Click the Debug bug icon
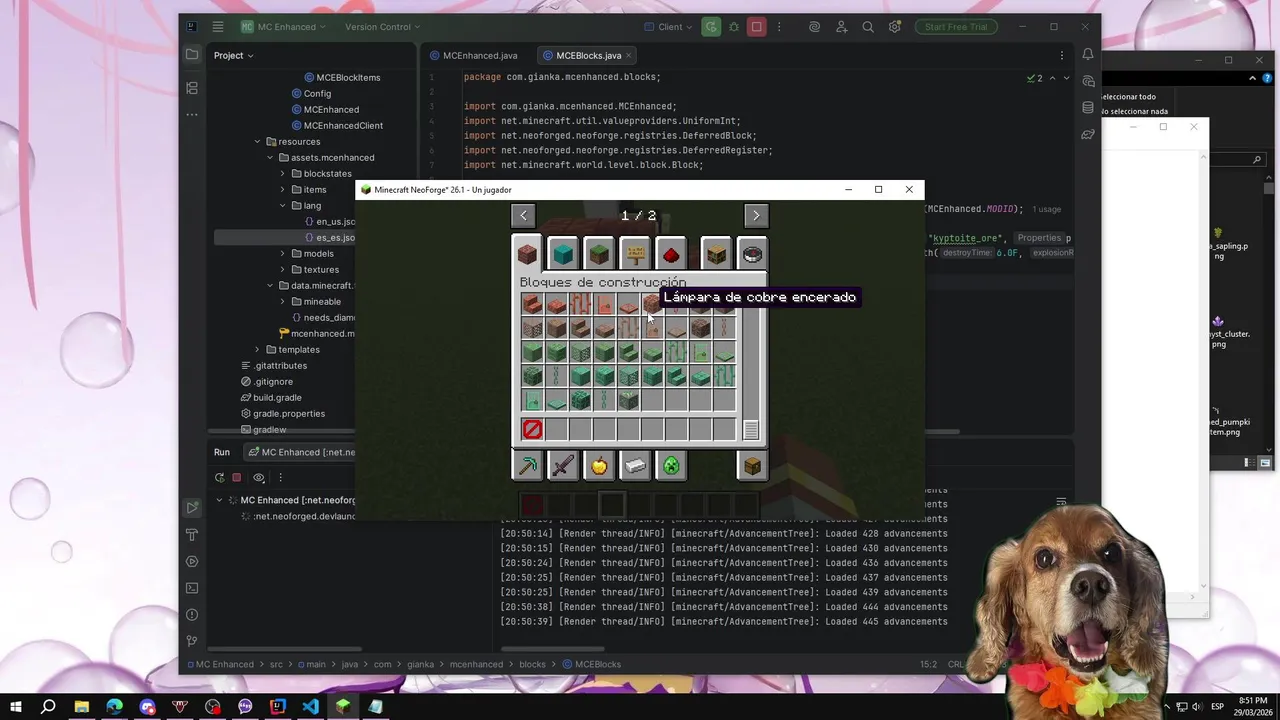 (734, 27)
